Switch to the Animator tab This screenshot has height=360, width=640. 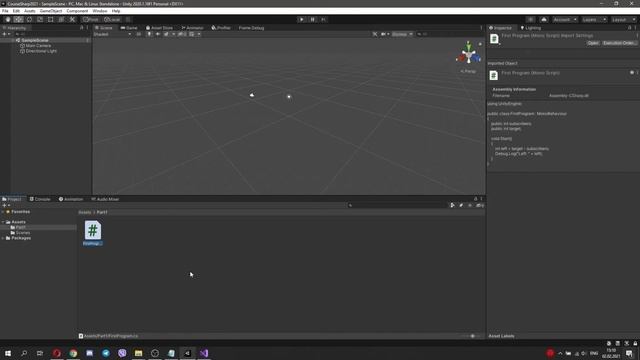coord(192,28)
